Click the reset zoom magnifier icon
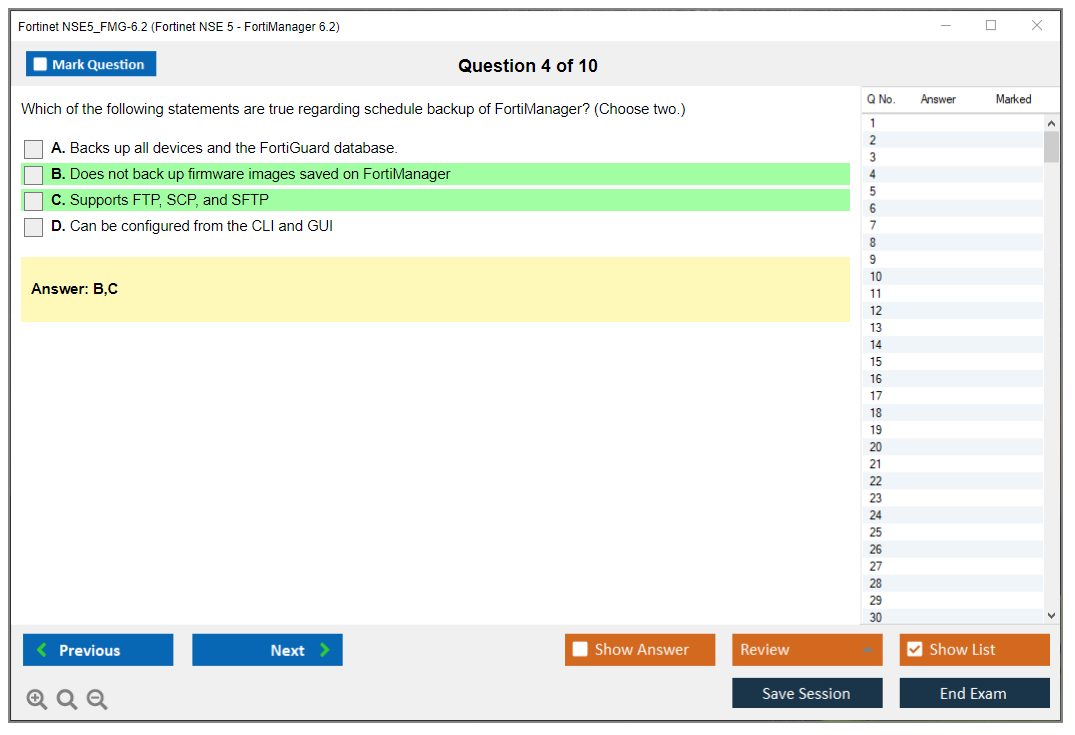 coord(66,699)
